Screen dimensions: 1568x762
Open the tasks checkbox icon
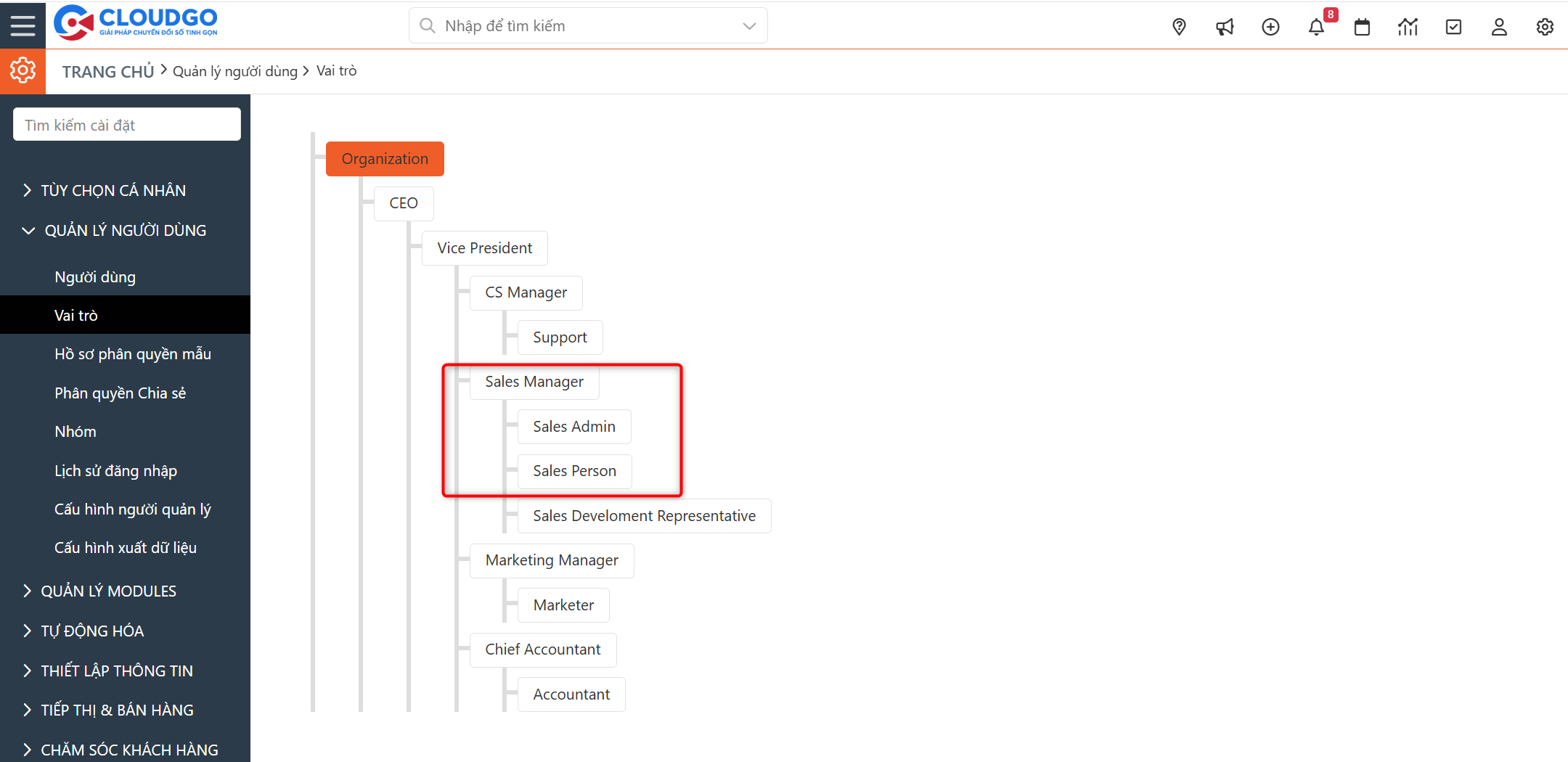tap(1453, 25)
